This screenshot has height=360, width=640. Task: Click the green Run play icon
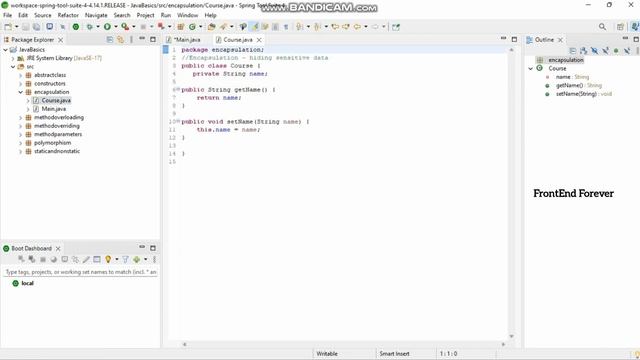(x=107, y=27)
